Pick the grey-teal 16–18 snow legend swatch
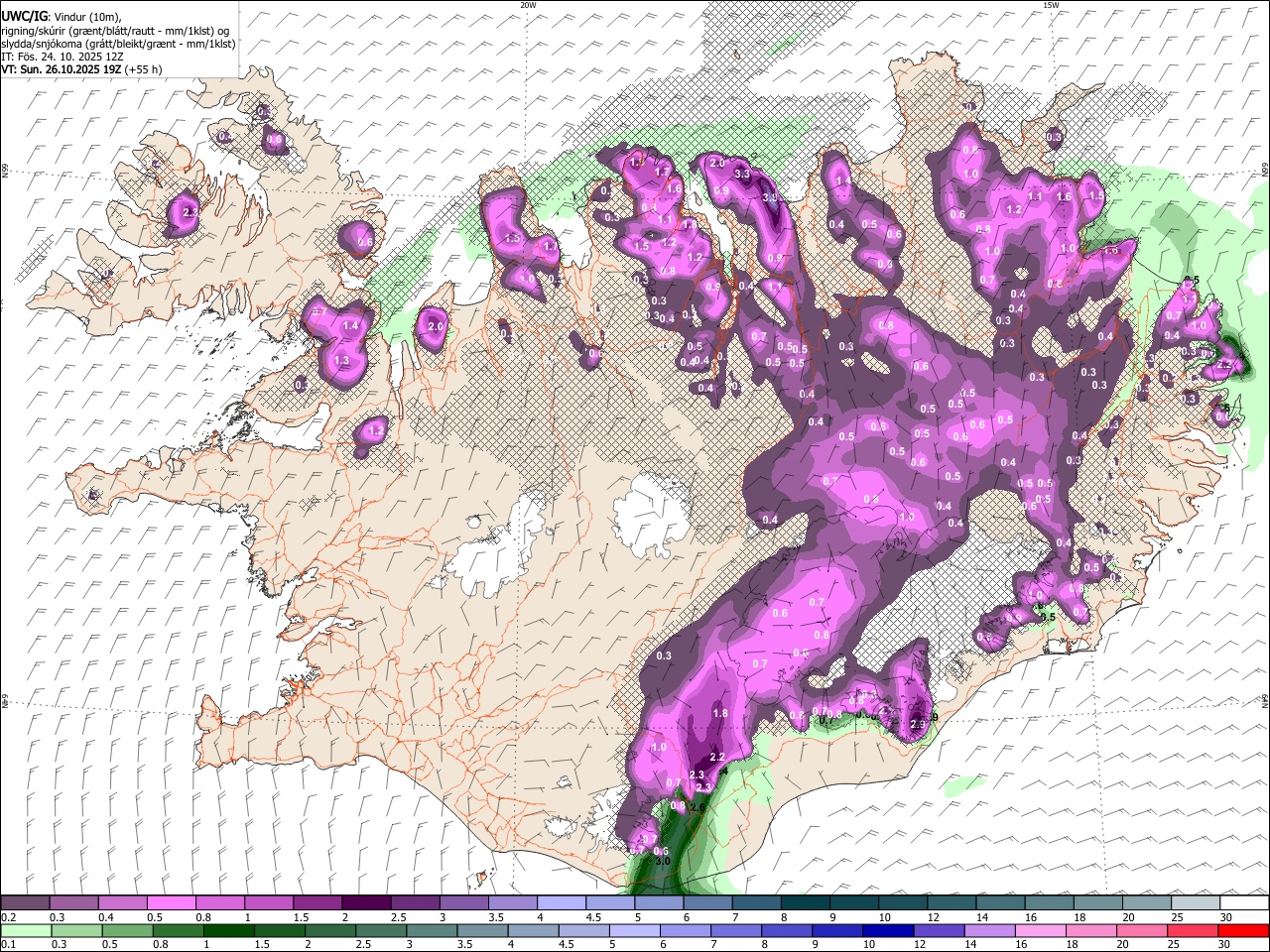Screen dimensions: 1270x952 coord(1049,902)
